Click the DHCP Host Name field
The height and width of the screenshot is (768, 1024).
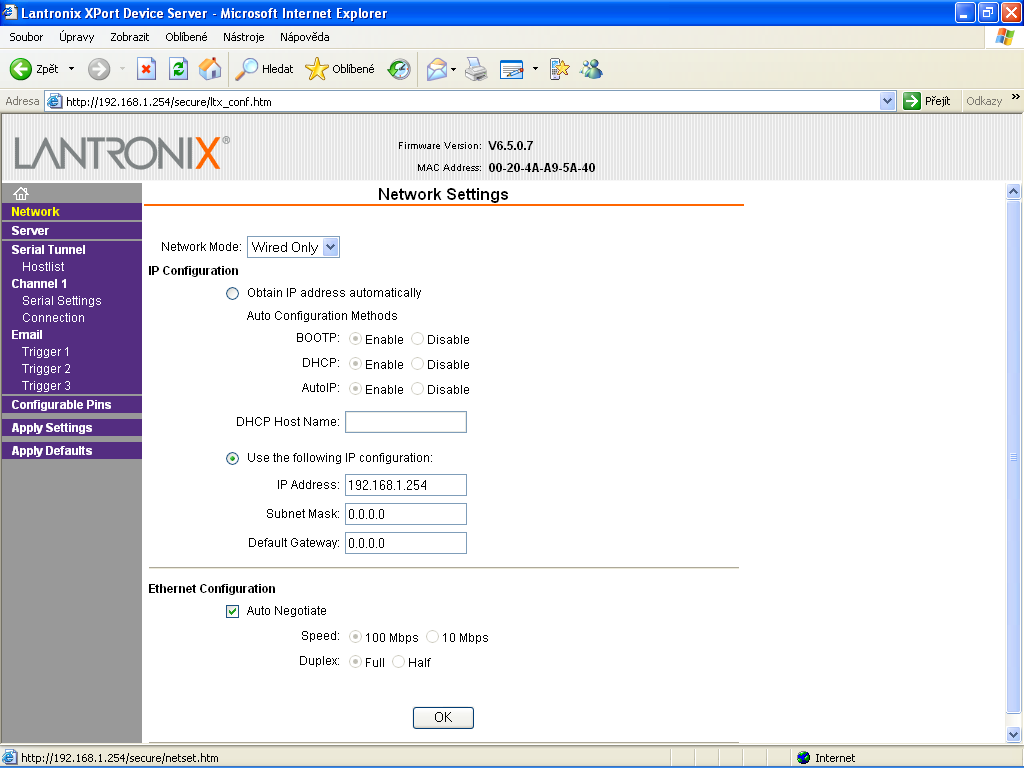[x=406, y=422]
